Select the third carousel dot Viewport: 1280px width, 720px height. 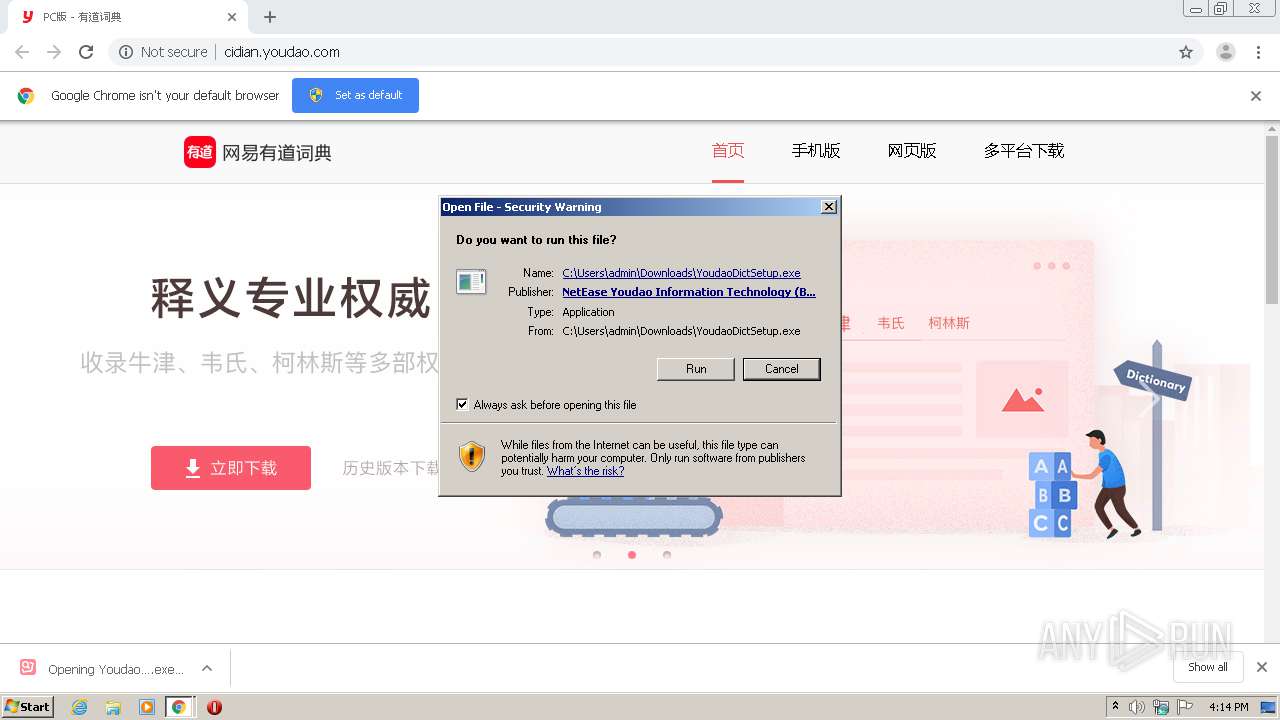(x=667, y=555)
